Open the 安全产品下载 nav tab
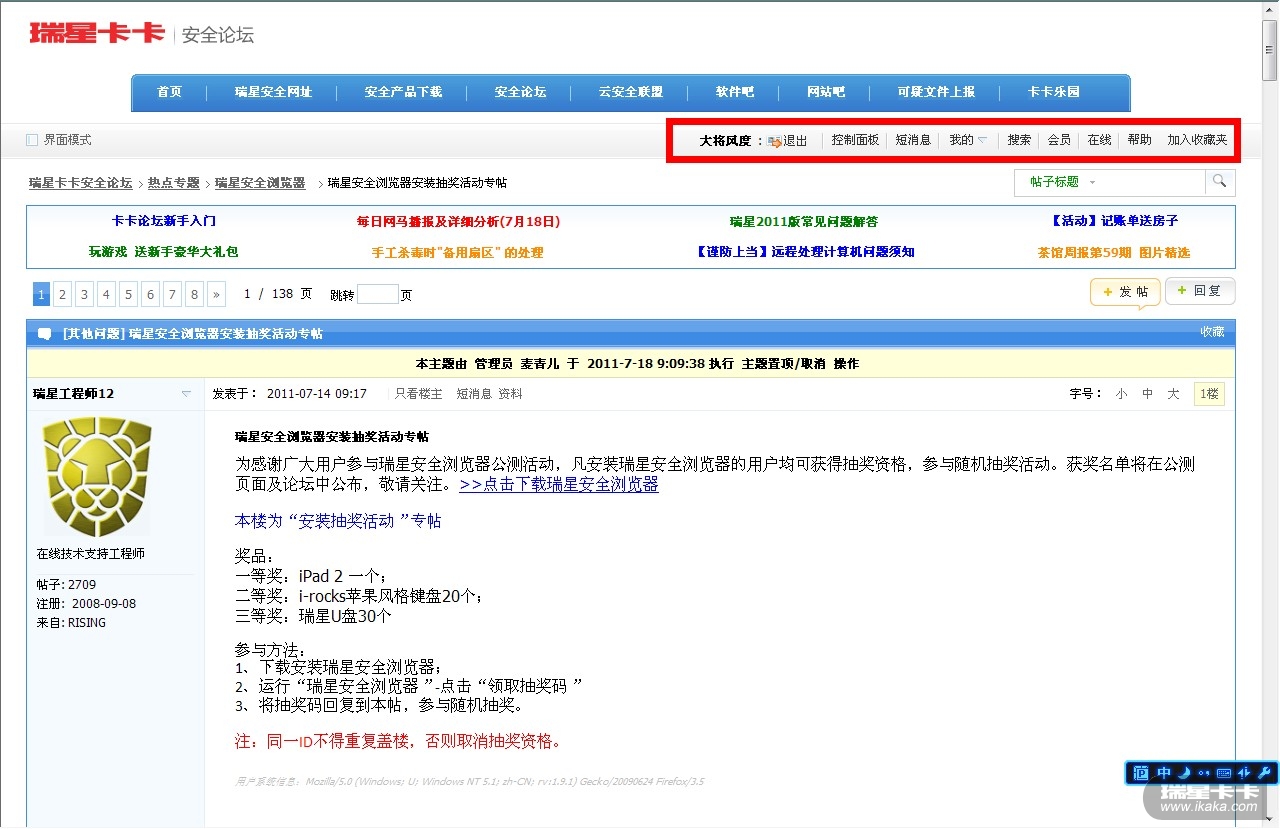Viewport: 1280px width, 829px height. [x=403, y=92]
